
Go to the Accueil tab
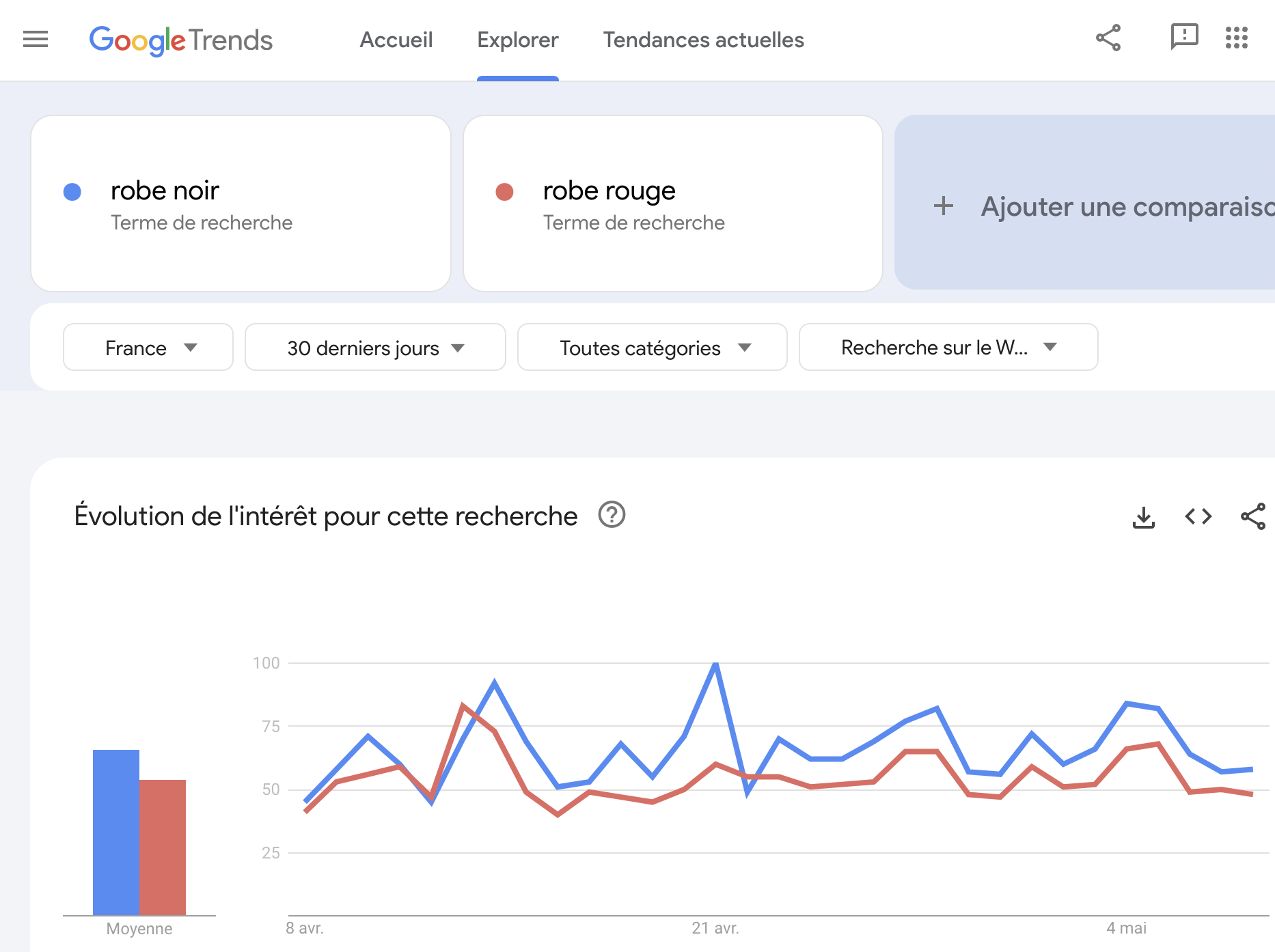396,40
